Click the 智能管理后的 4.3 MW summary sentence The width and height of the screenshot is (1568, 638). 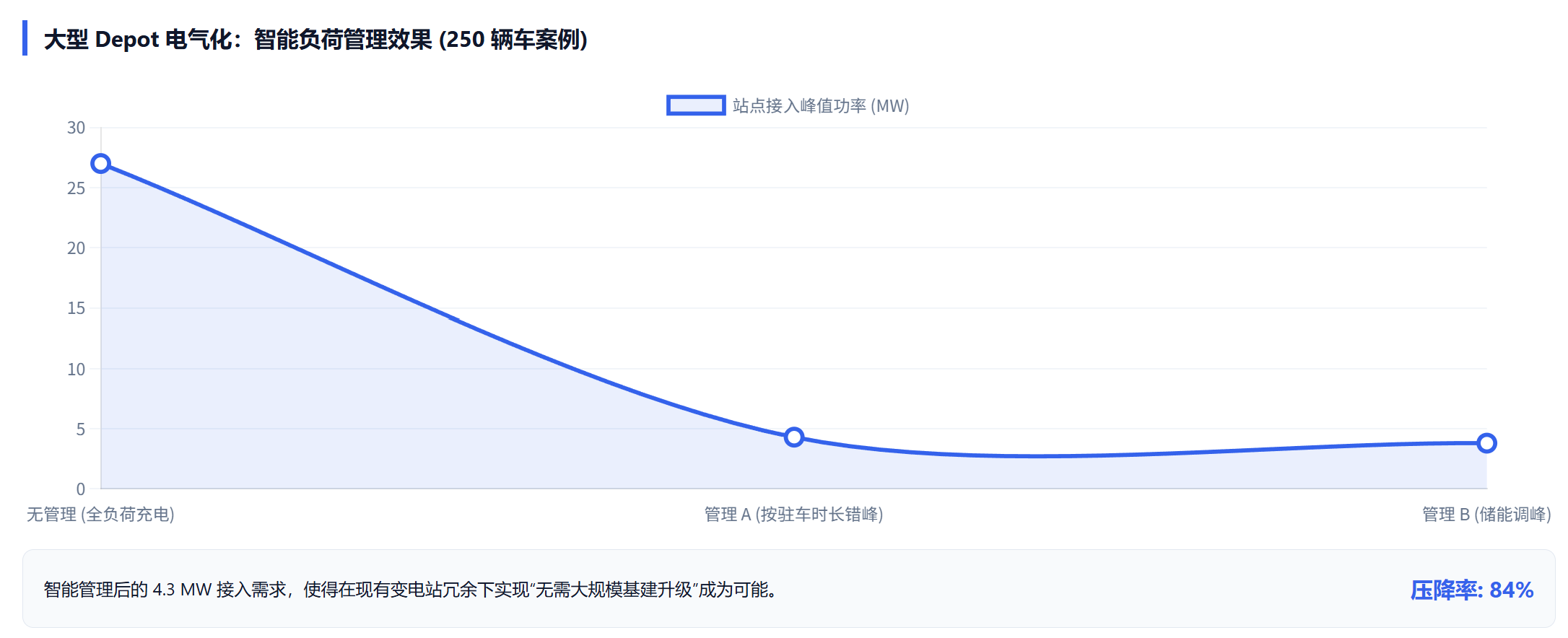(x=410, y=590)
